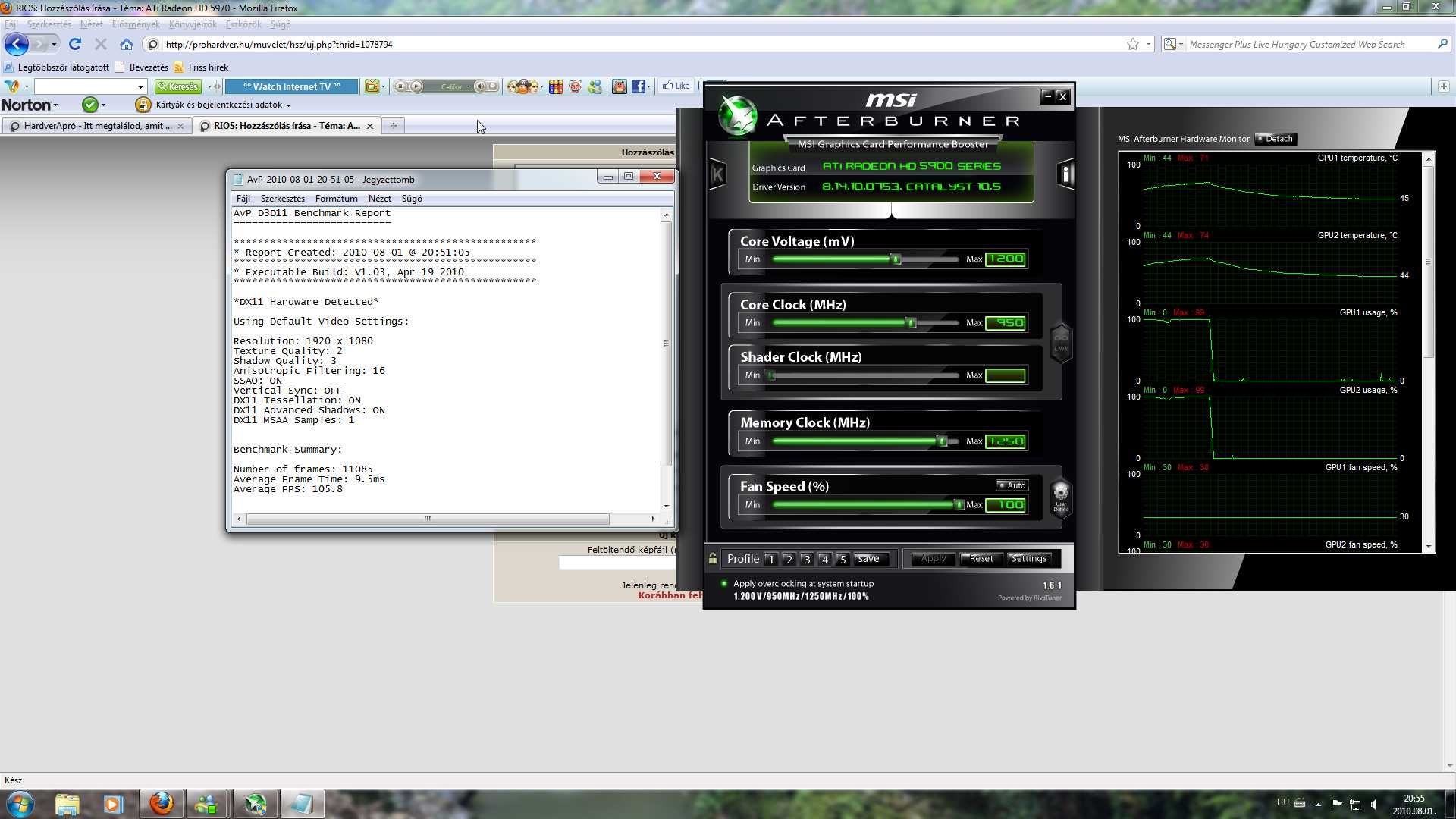The image size is (1456, 819).
Task: Click the greyed Apply button in Afterburner
Action: [x=934, y=559]
